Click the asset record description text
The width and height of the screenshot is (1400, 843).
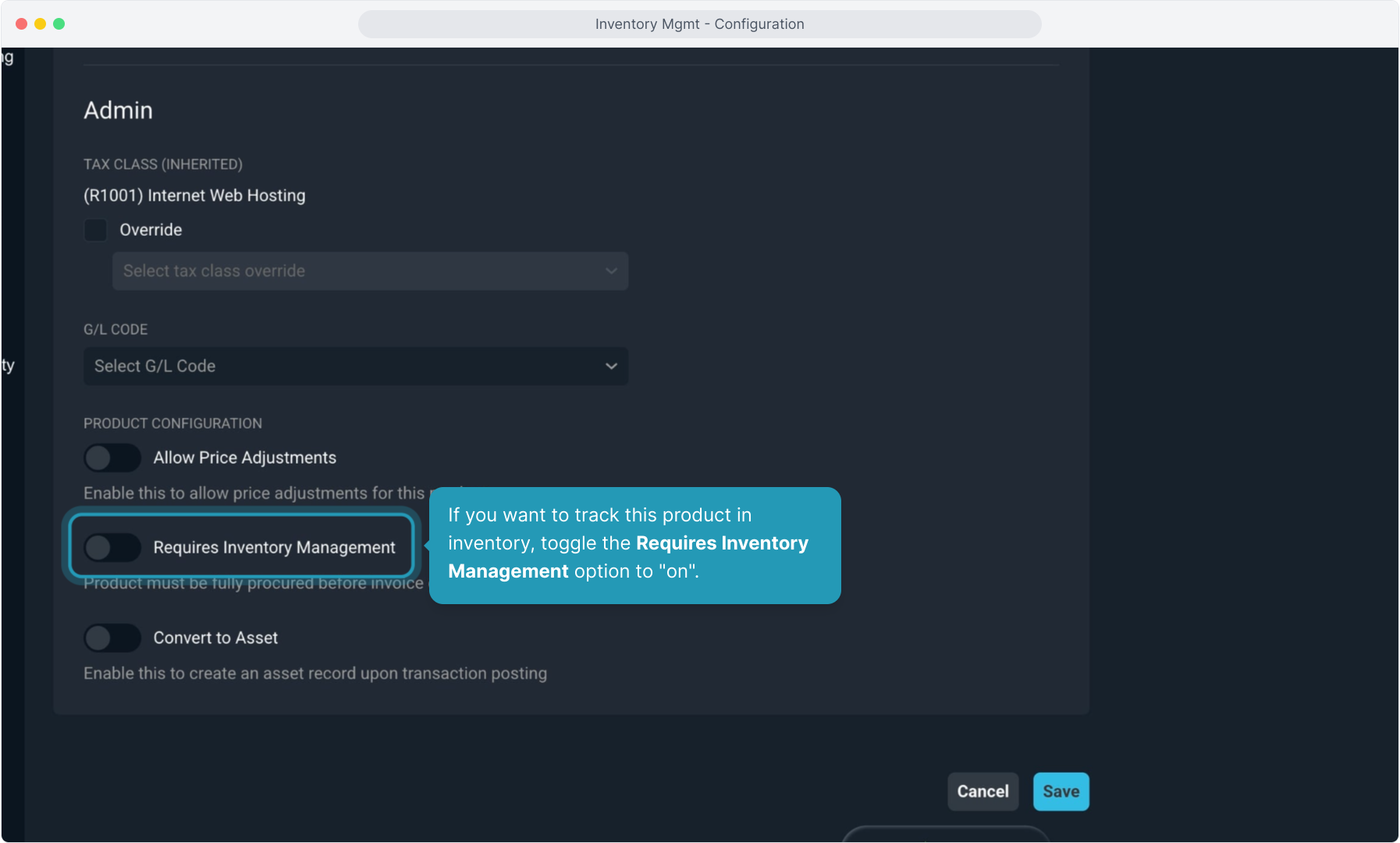tap(315, 674)
